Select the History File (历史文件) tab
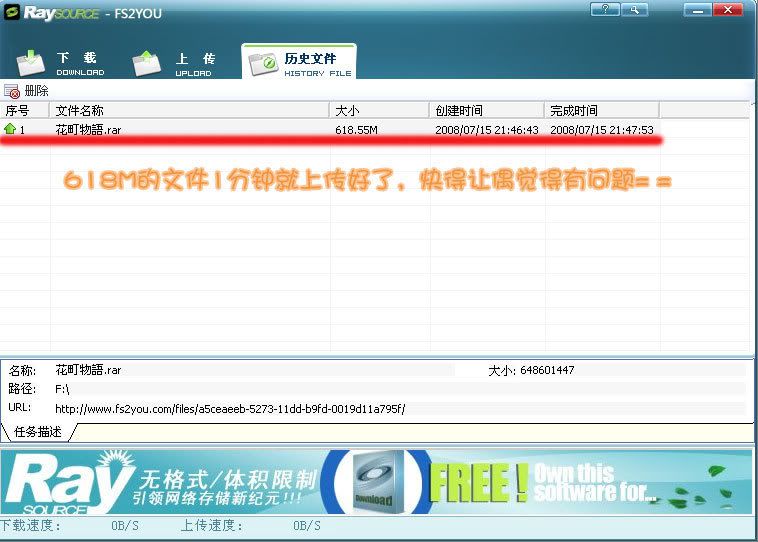This screenshot has width=758, height=542. coord(299,63)
